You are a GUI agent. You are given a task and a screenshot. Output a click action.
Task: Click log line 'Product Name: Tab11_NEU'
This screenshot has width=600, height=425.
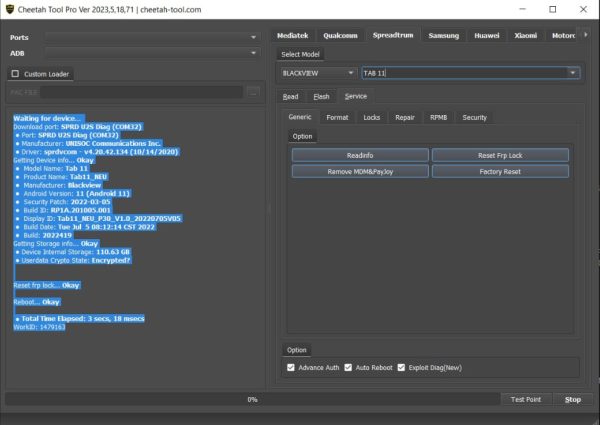62,177
